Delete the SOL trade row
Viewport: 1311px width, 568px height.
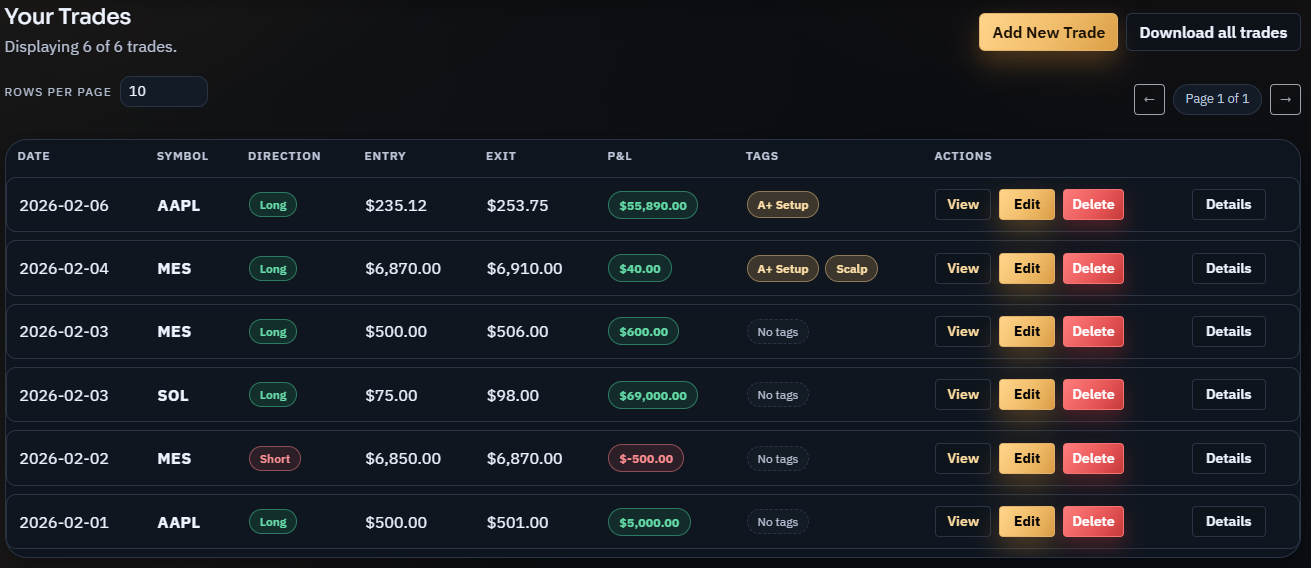tap(1093, 394)
